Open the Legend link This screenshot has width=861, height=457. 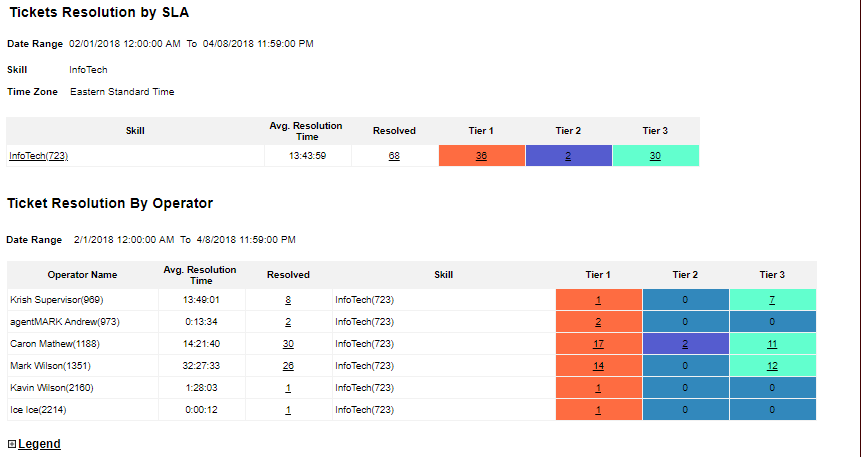39,444
